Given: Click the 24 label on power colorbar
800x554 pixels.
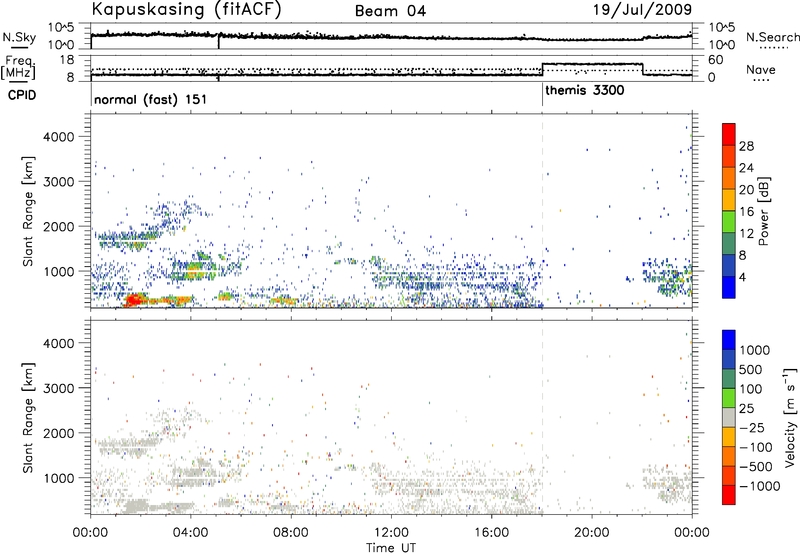Looking at the screenshot, I should point(746,168).
